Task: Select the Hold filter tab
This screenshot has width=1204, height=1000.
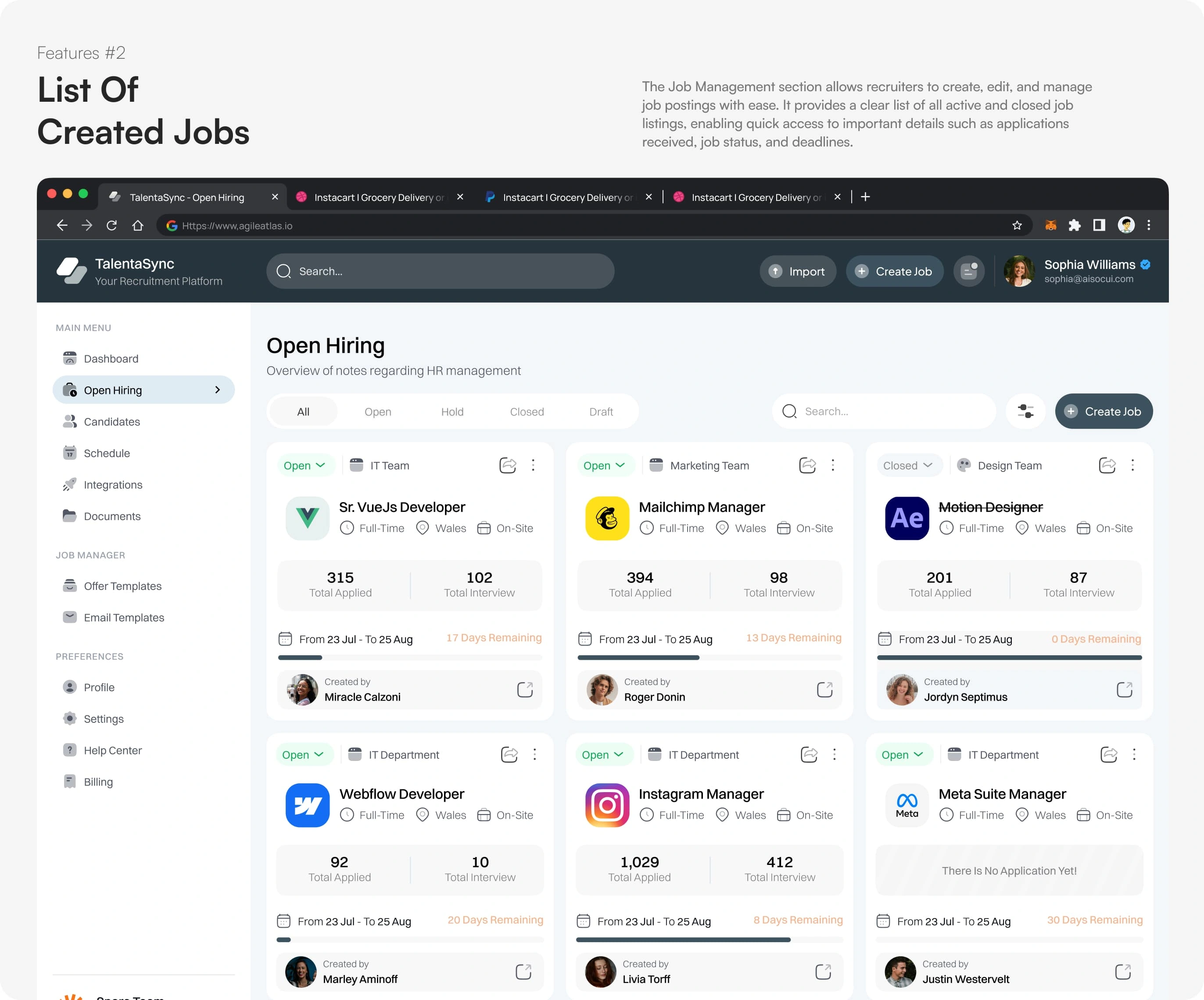Action: (x=452, y=411)
